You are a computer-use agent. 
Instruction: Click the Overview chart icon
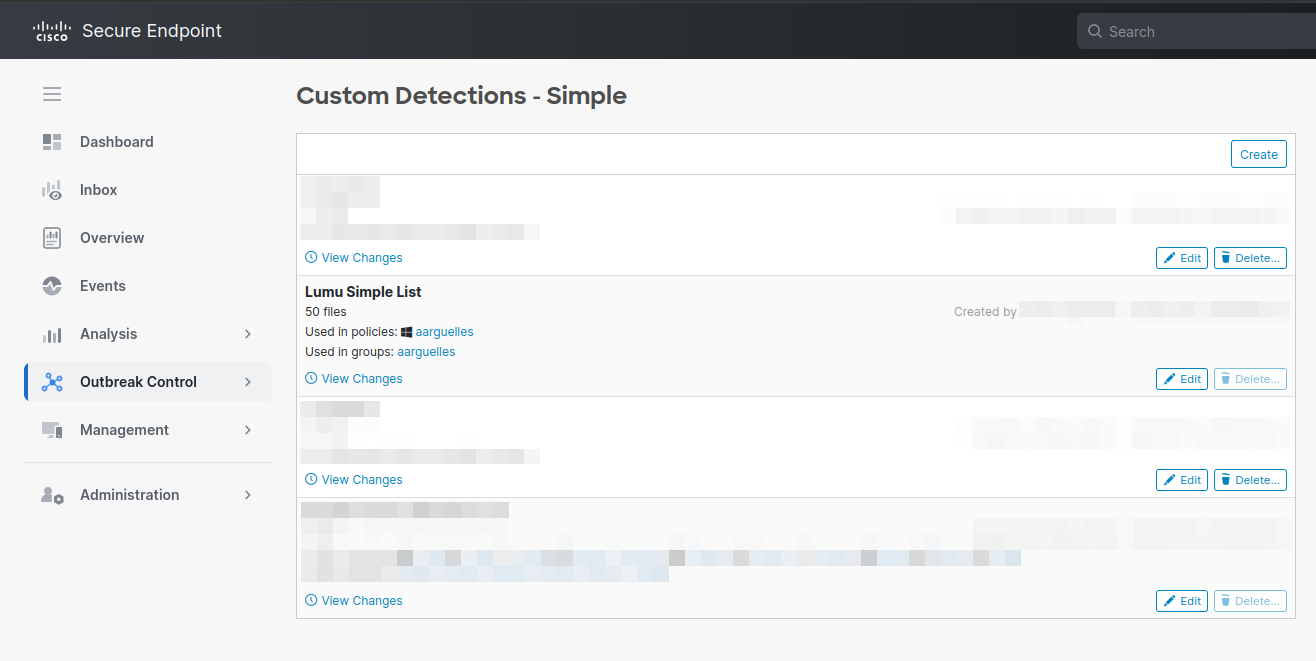click(52, 238)
